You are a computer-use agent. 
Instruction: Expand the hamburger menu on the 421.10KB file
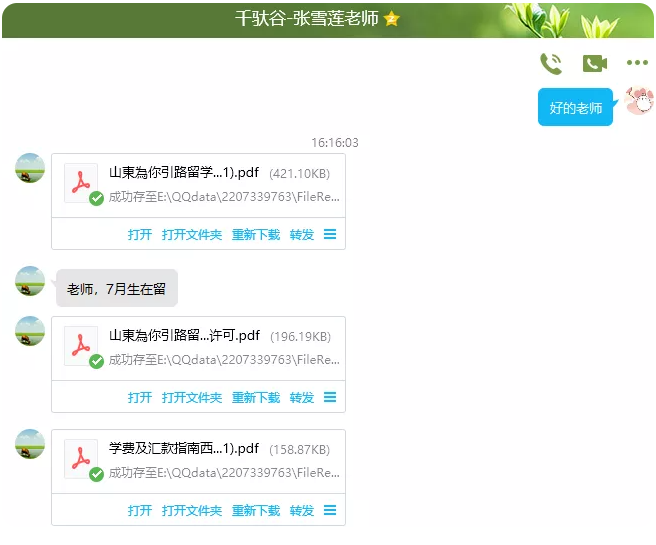(x=330, y=234)
